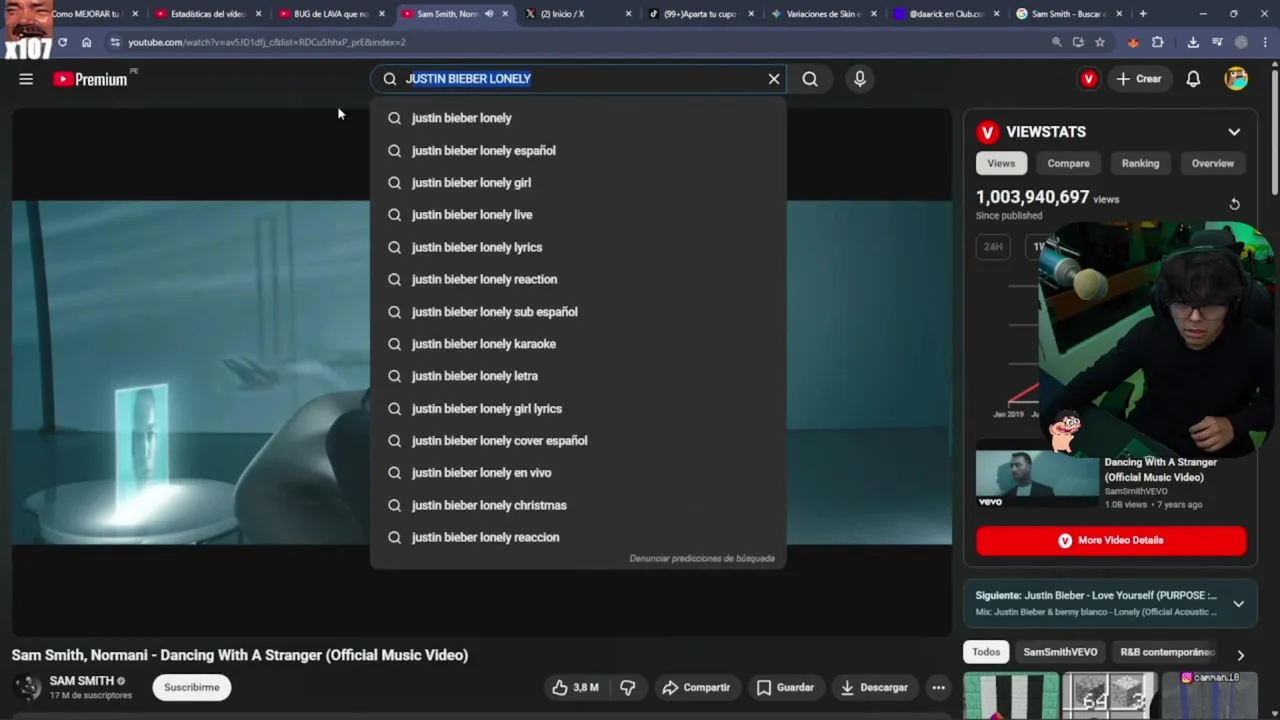Go to YouTube Premium home logo
The height and width of the screenshot is (720, 1280).
90,79
